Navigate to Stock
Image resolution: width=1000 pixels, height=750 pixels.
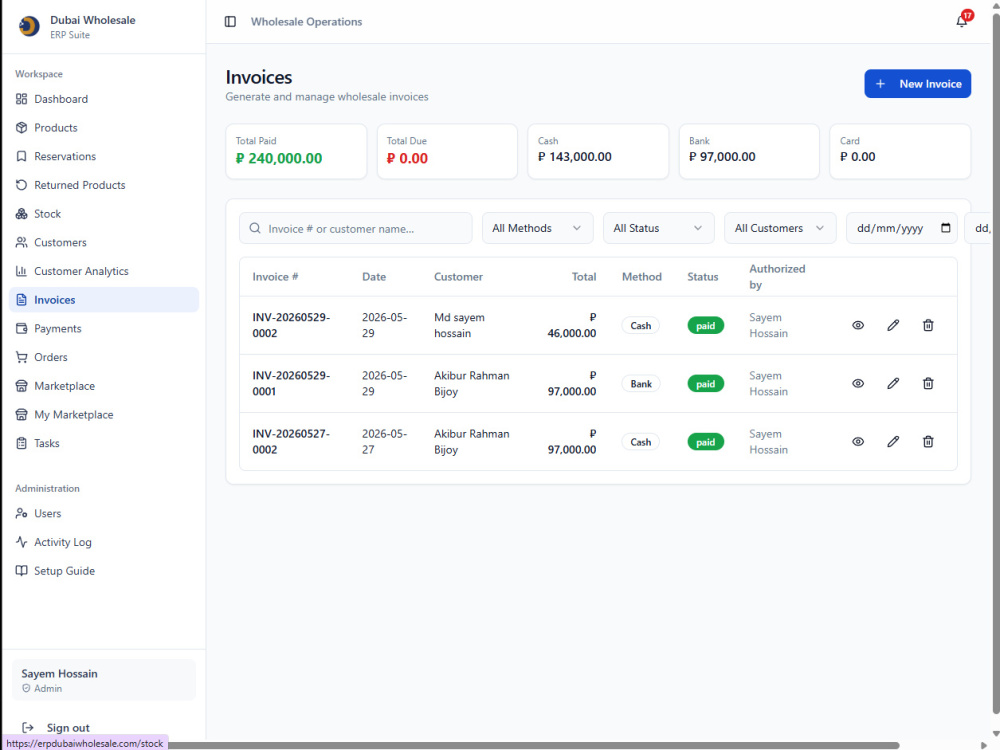[x=104, y=214]
